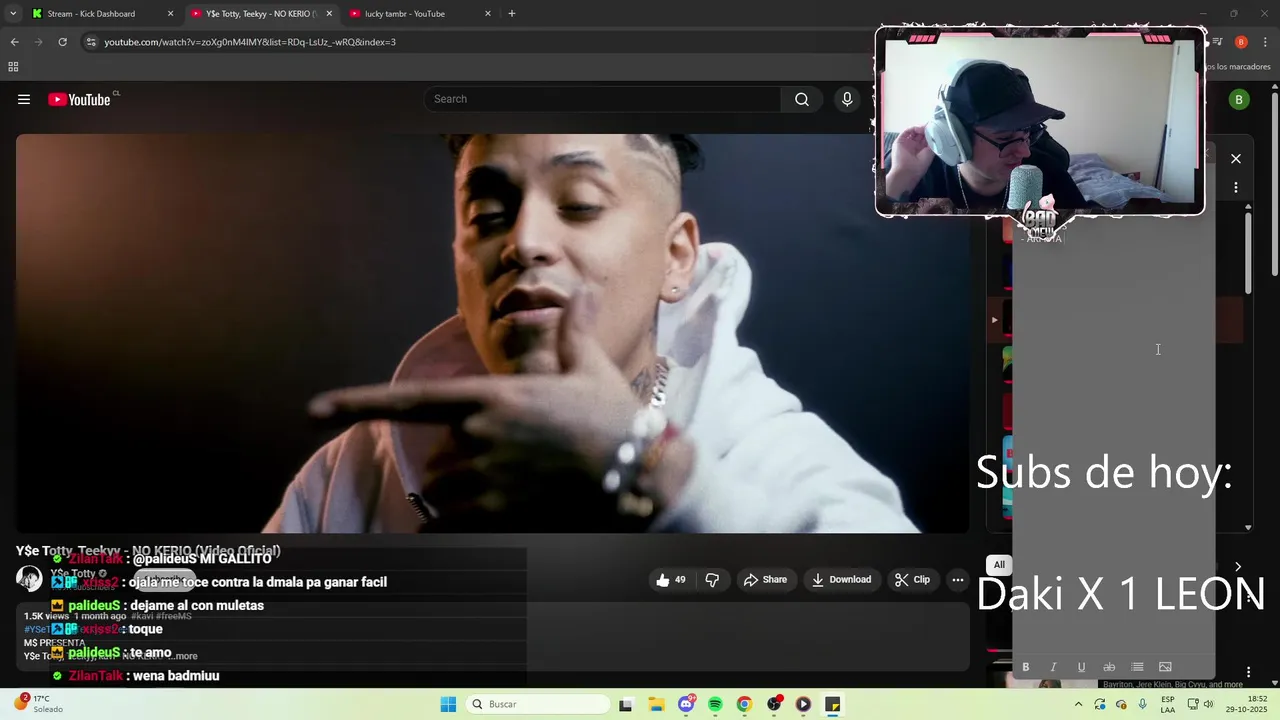Image resolution: width=1280 pixels, height=720 pixels.
Task: Open weather widget 17°C Soleado
Action: coord(38,704)
